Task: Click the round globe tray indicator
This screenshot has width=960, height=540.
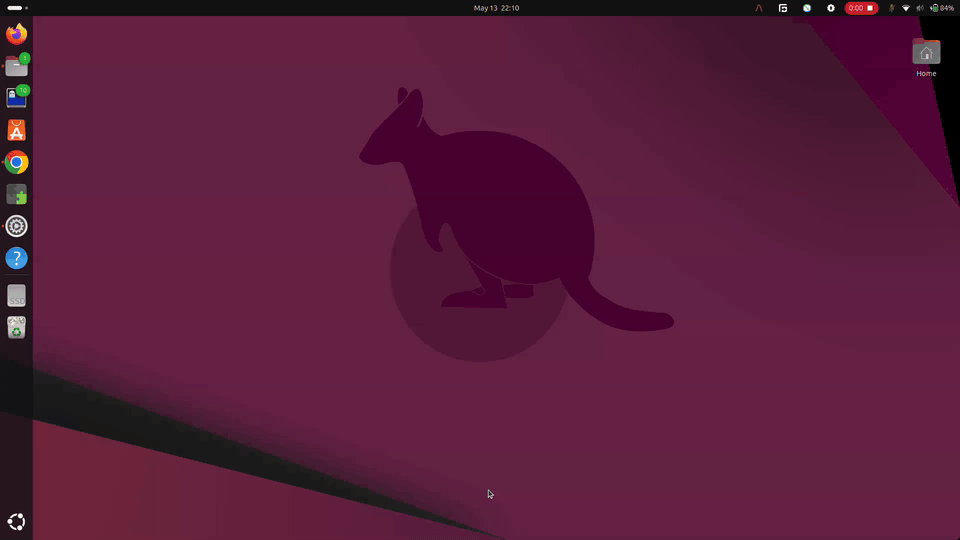Action: coord(807,8)
